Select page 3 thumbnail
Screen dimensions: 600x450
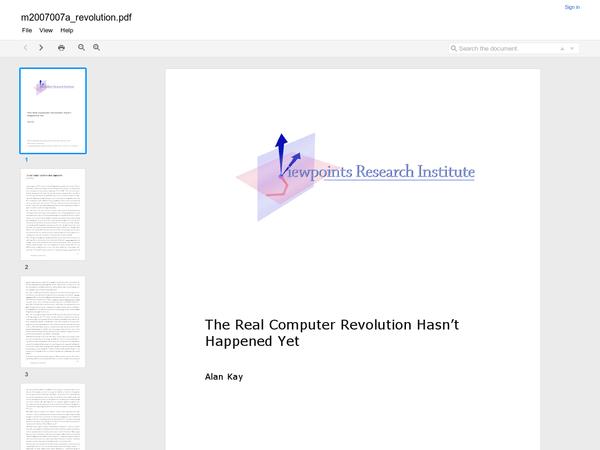(53, 322)
